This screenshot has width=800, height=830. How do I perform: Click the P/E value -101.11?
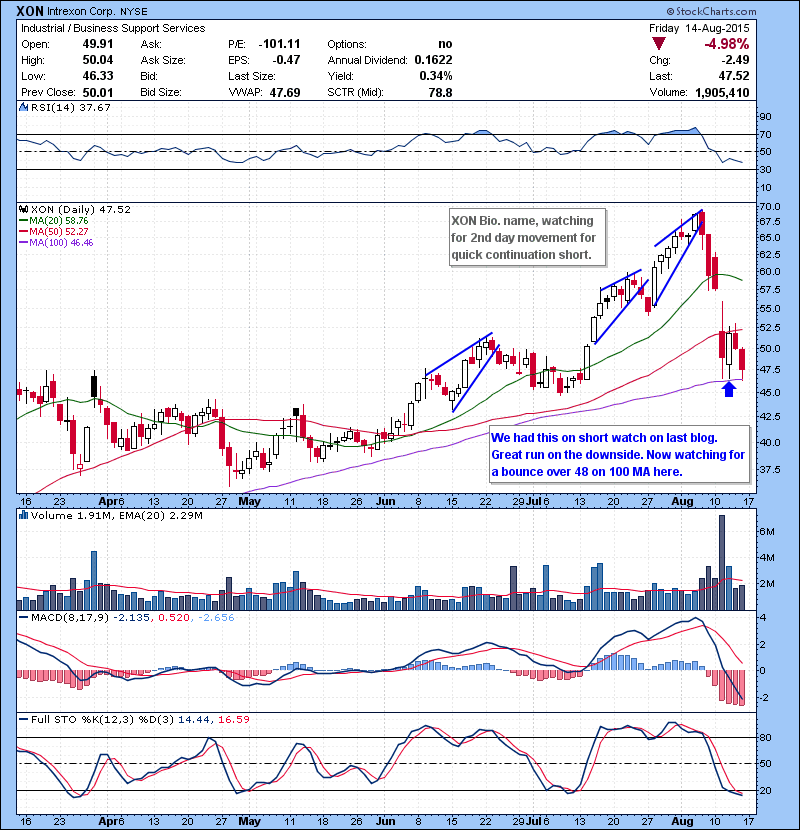(x=280, y=44)
